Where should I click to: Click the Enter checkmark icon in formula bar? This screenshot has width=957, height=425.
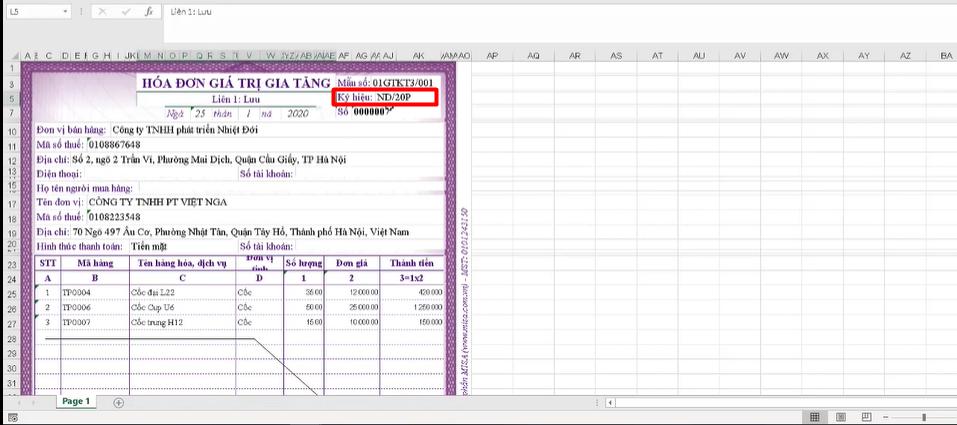click(125, 12)
